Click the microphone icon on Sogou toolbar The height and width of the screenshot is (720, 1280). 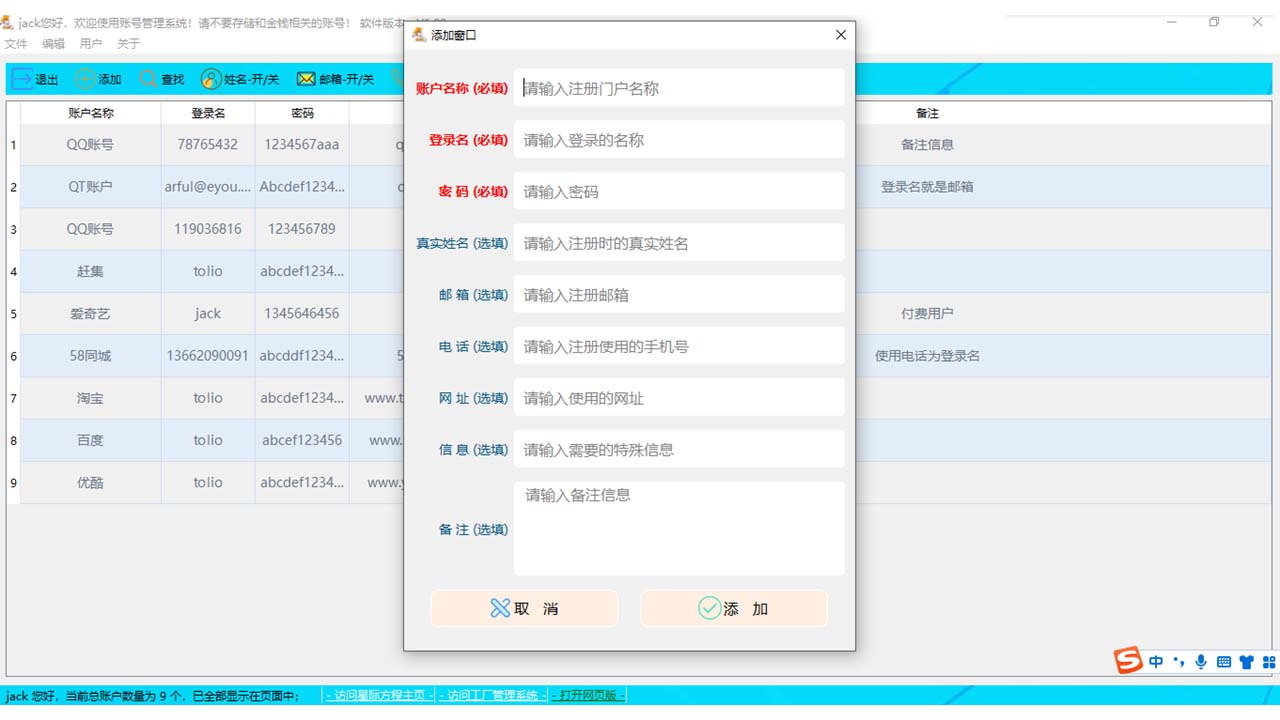(x=1201, y=661)
